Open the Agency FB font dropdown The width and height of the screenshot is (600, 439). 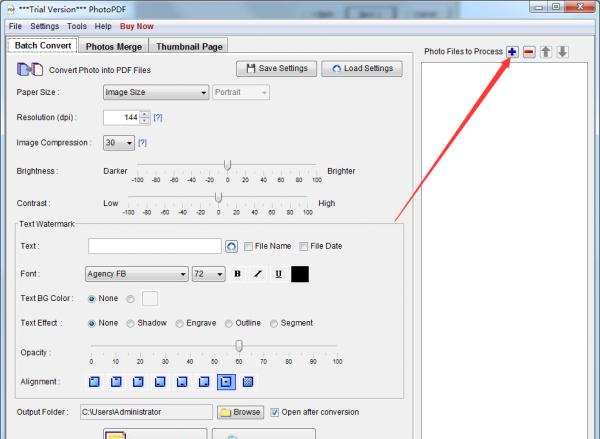click(137, 274)
